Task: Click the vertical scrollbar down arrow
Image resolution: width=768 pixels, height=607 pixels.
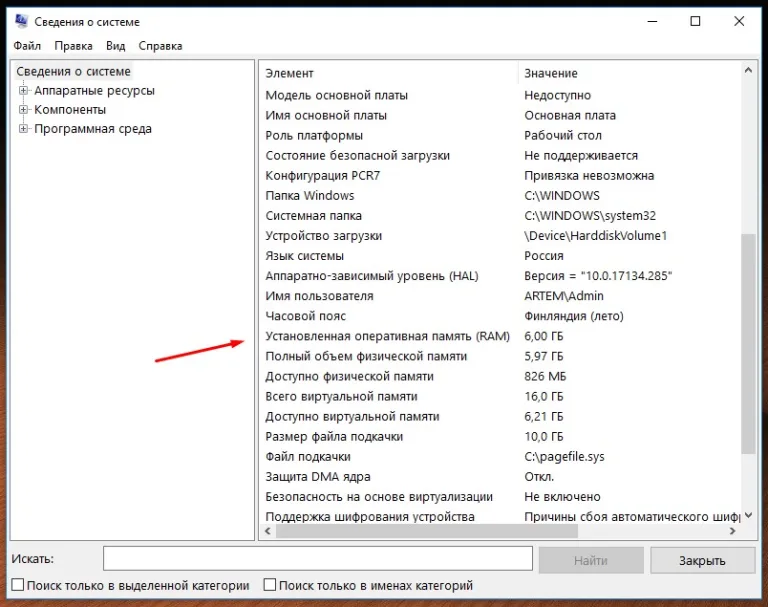Action: click(x=748, y=515)
